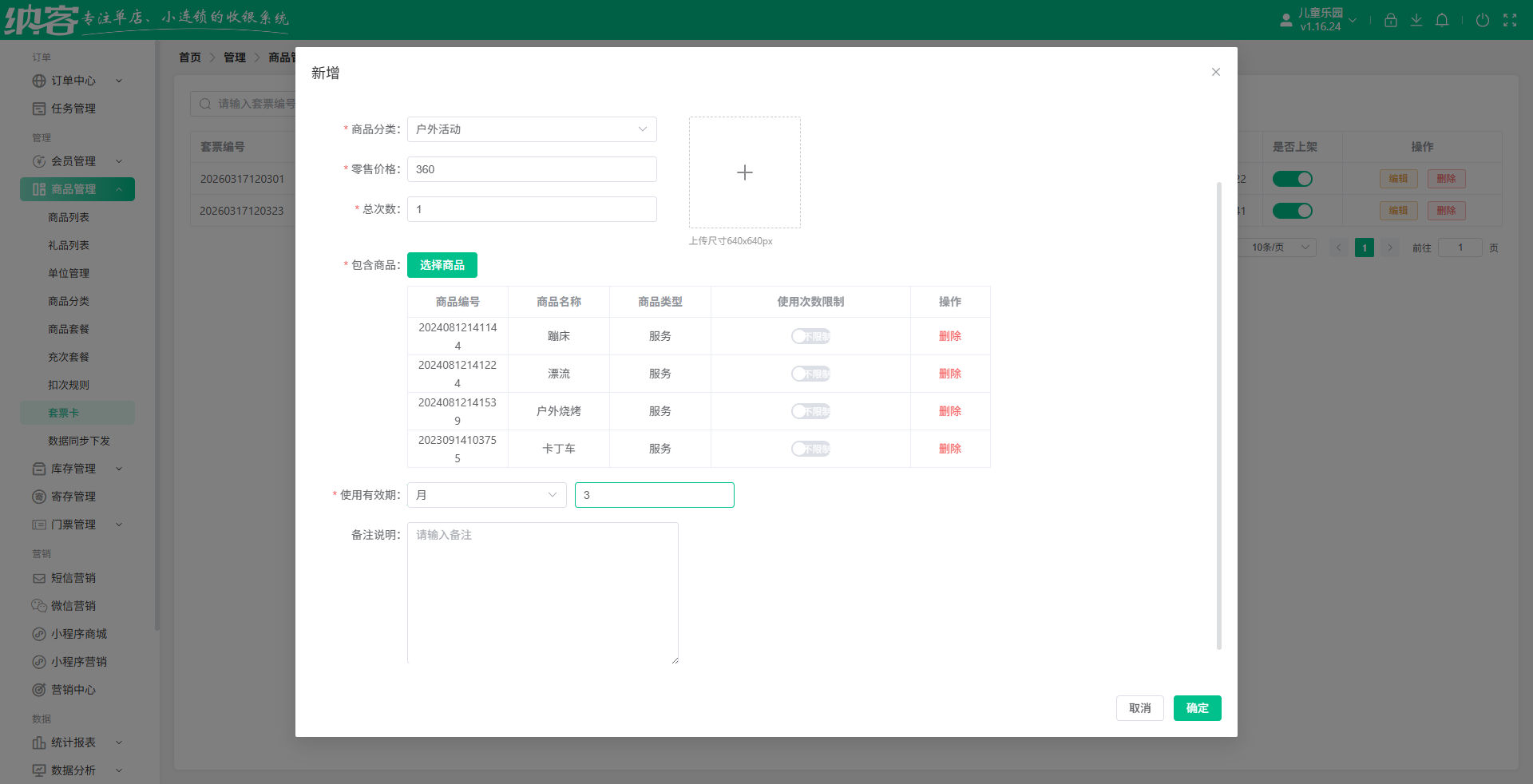Image resolution: width=1533 pixels, height=784 pixels.
Task: Toggle the usage limit switch for 卡丁车
Action: (810, 449)
